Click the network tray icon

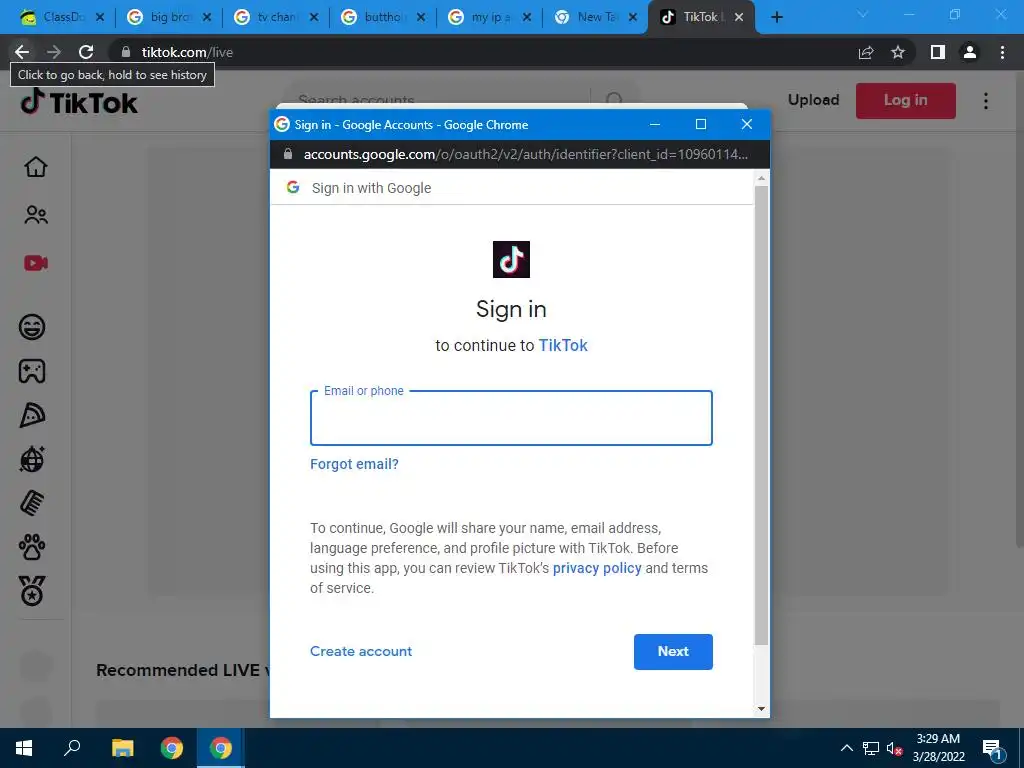click(871, 748)
